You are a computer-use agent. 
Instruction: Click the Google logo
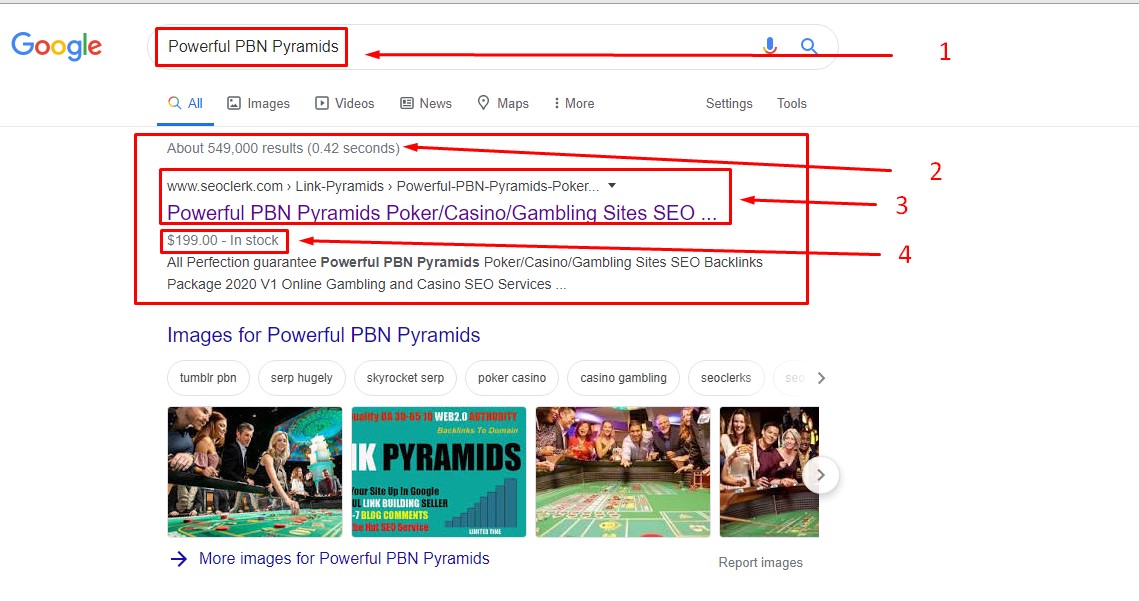pos(57,46)
